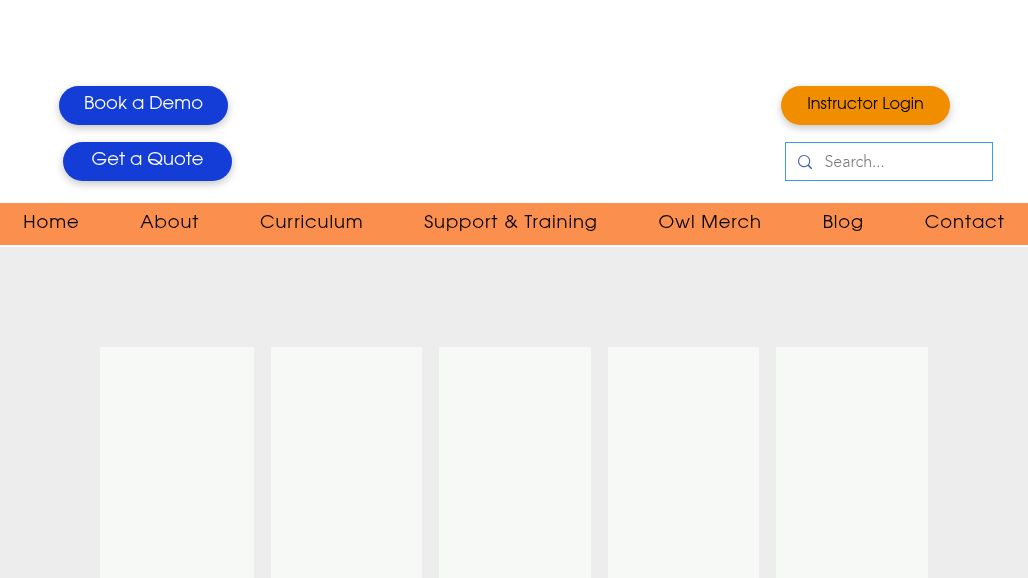The width and height of the screenshot is (1028, 578).
Task: Open the Instructor Login page
Action: 865,105
